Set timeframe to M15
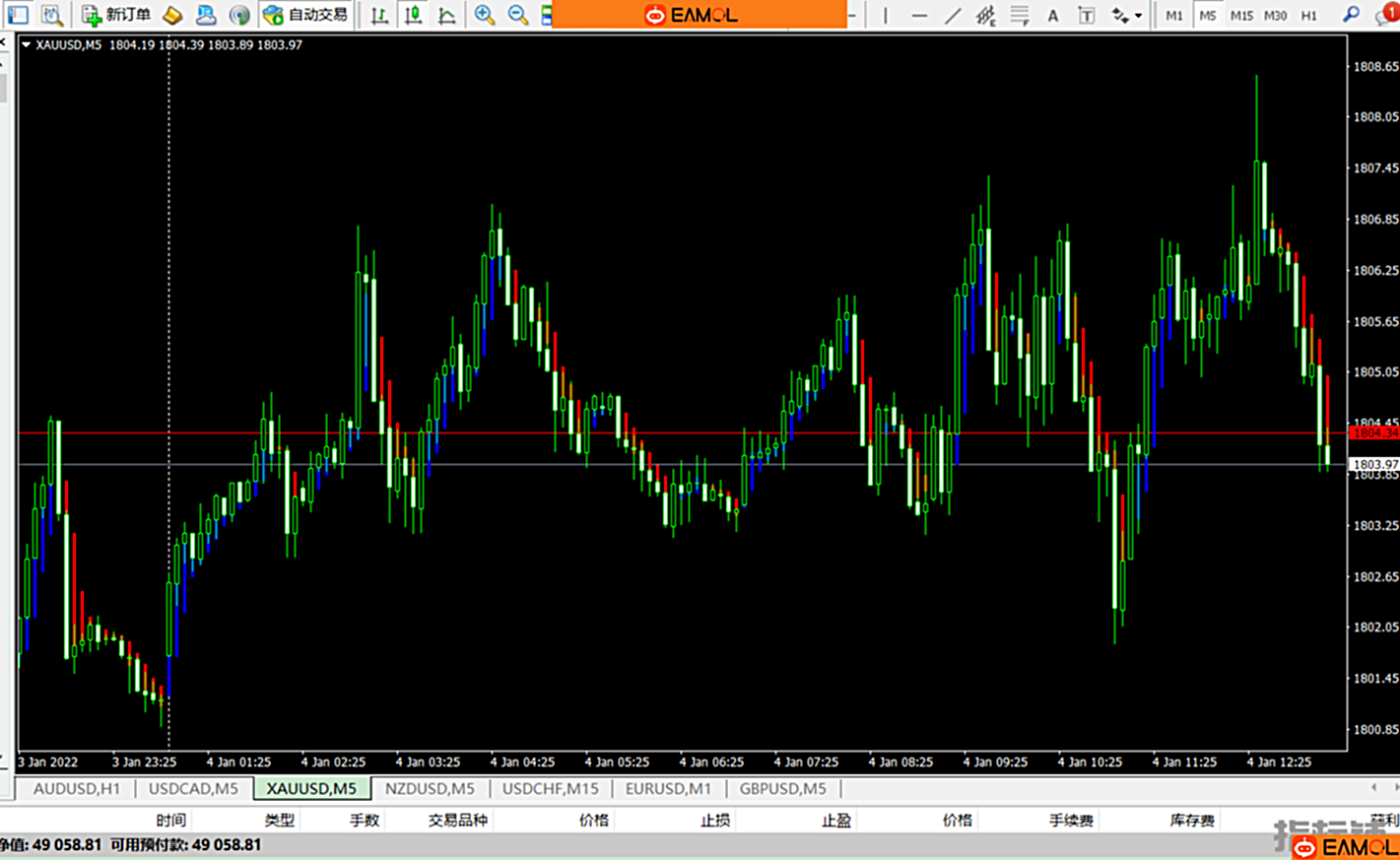Viewport: 1400px width, 860px height. pyautogui.click(x=1241, y=15)
